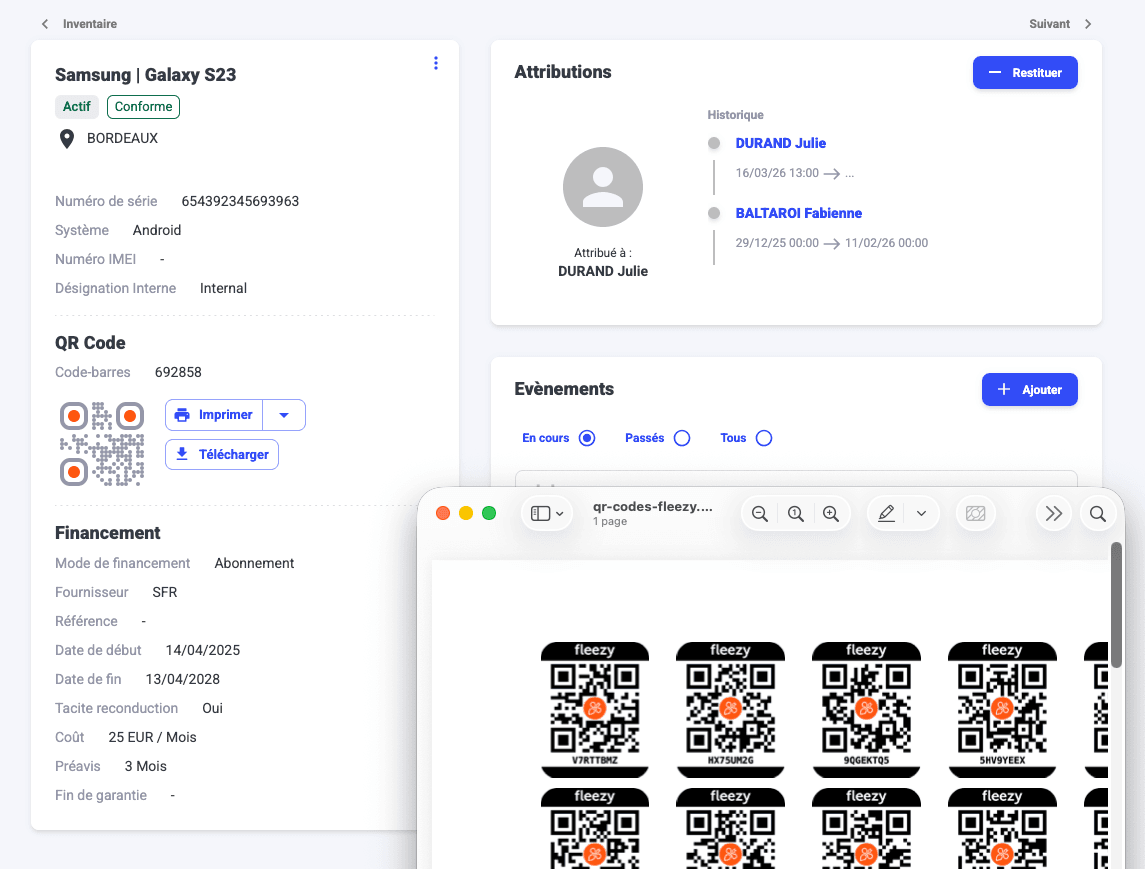Click the back chevron next to Inventaire
Viewport: 1145px width, 869px height.
[45, 24]
